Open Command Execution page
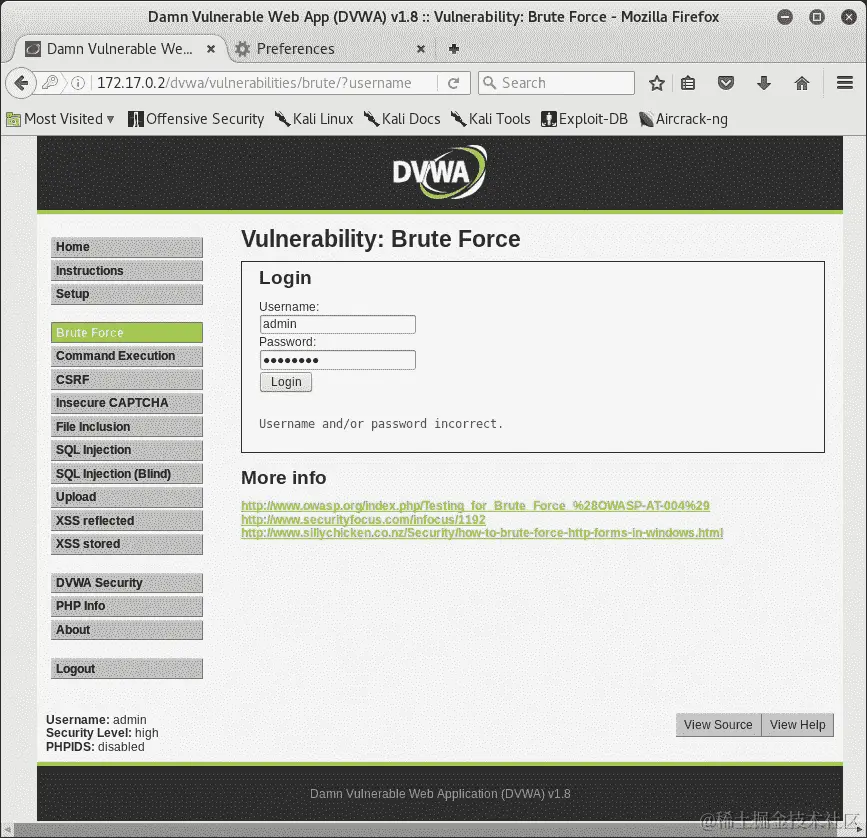This screenshot has height=838, width=867. tap(127, 356)
